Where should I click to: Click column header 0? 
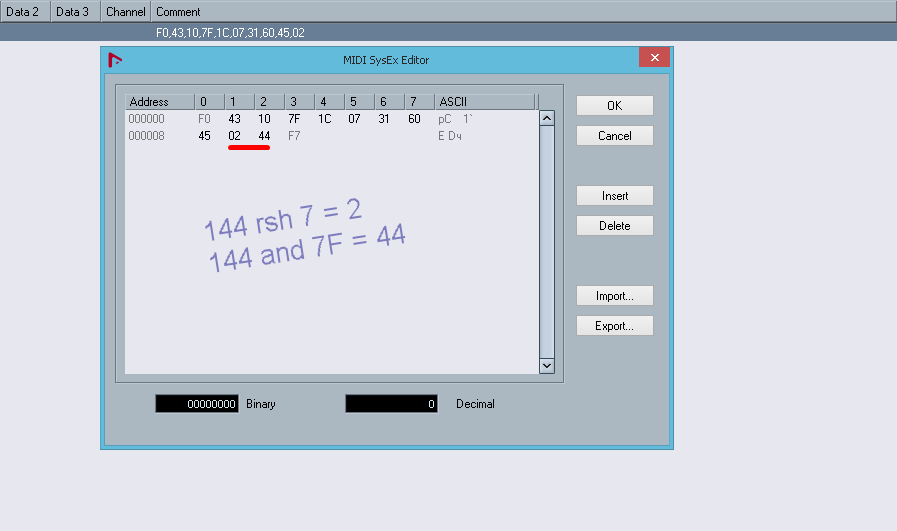[209, 102]
